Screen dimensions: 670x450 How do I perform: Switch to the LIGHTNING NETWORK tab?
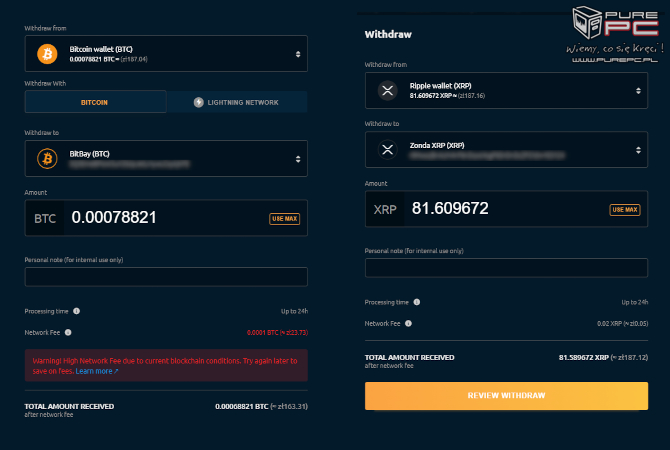click(237, 102)
